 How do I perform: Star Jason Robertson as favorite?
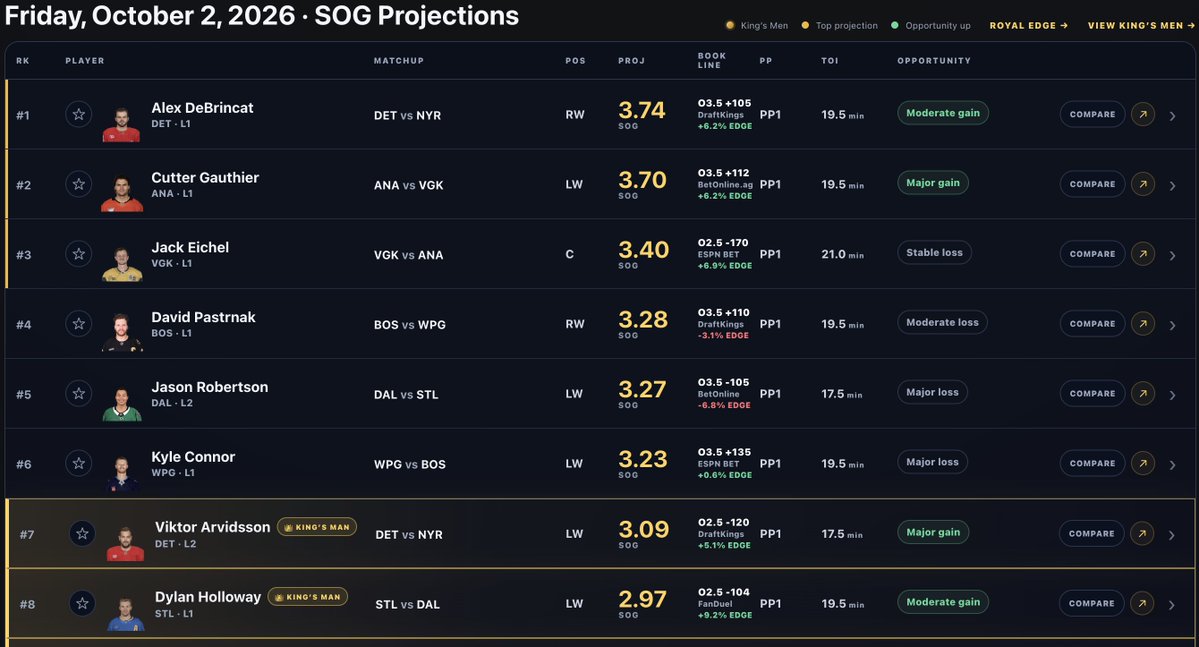79,394
